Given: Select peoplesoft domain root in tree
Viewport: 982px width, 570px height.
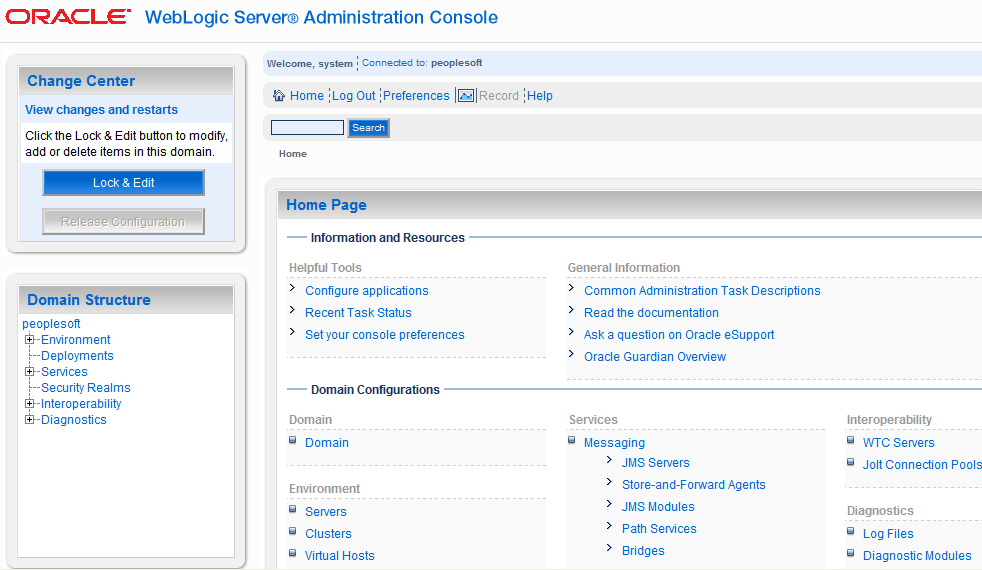Looking at the screenshot, I should 51,324.
